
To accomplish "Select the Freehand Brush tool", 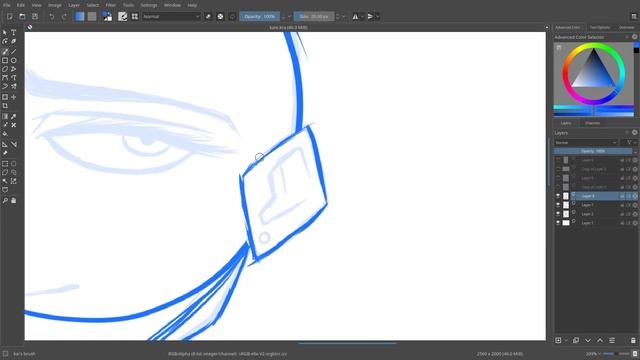I will coord(5,51).
